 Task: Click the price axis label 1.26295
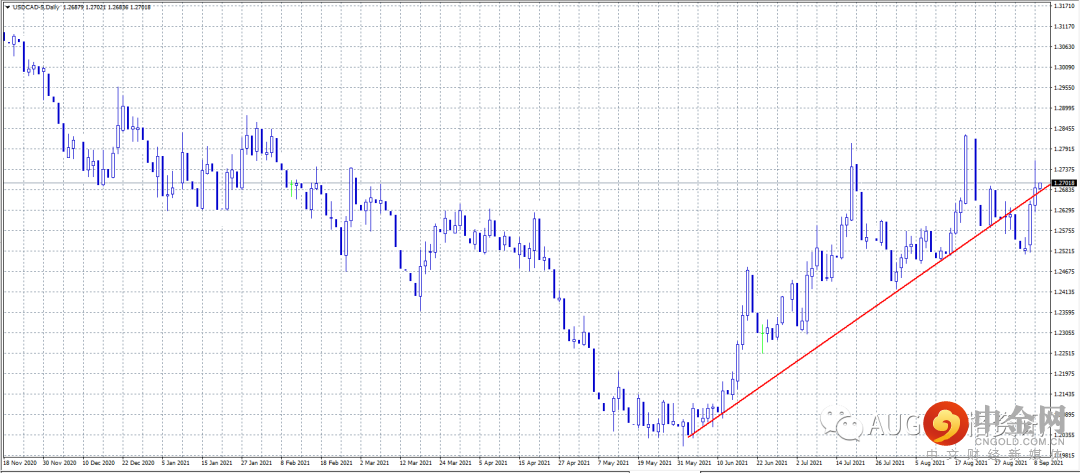pos(1065,210)
